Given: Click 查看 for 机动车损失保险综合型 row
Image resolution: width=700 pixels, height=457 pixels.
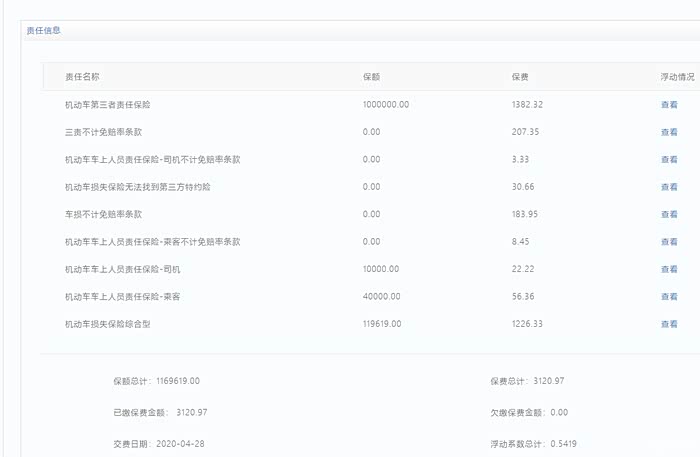Looking at the screenshot, I should (669, 324).
